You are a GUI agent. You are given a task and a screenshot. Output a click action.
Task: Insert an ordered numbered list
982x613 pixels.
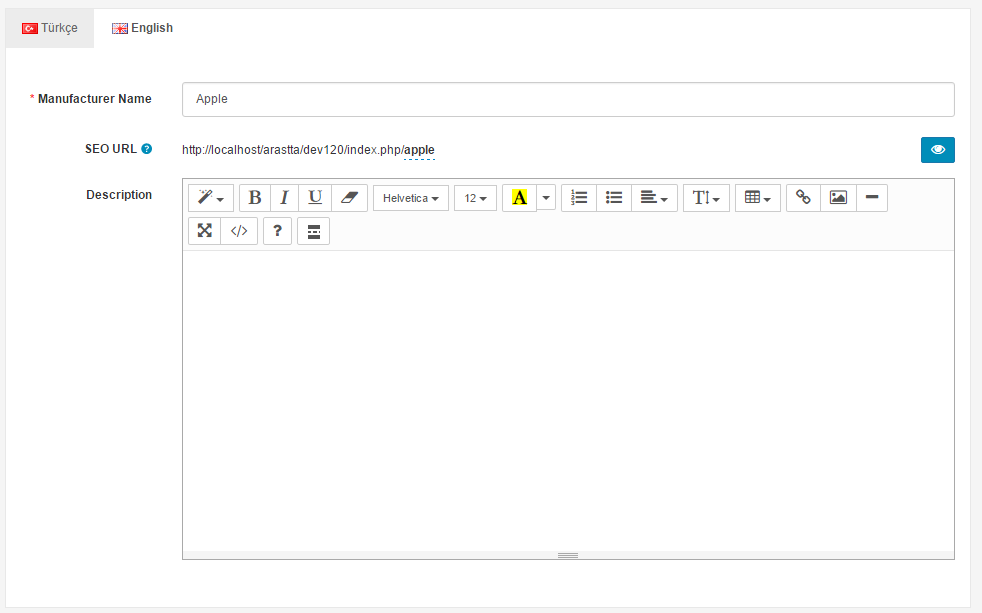(x=579, y=198)
